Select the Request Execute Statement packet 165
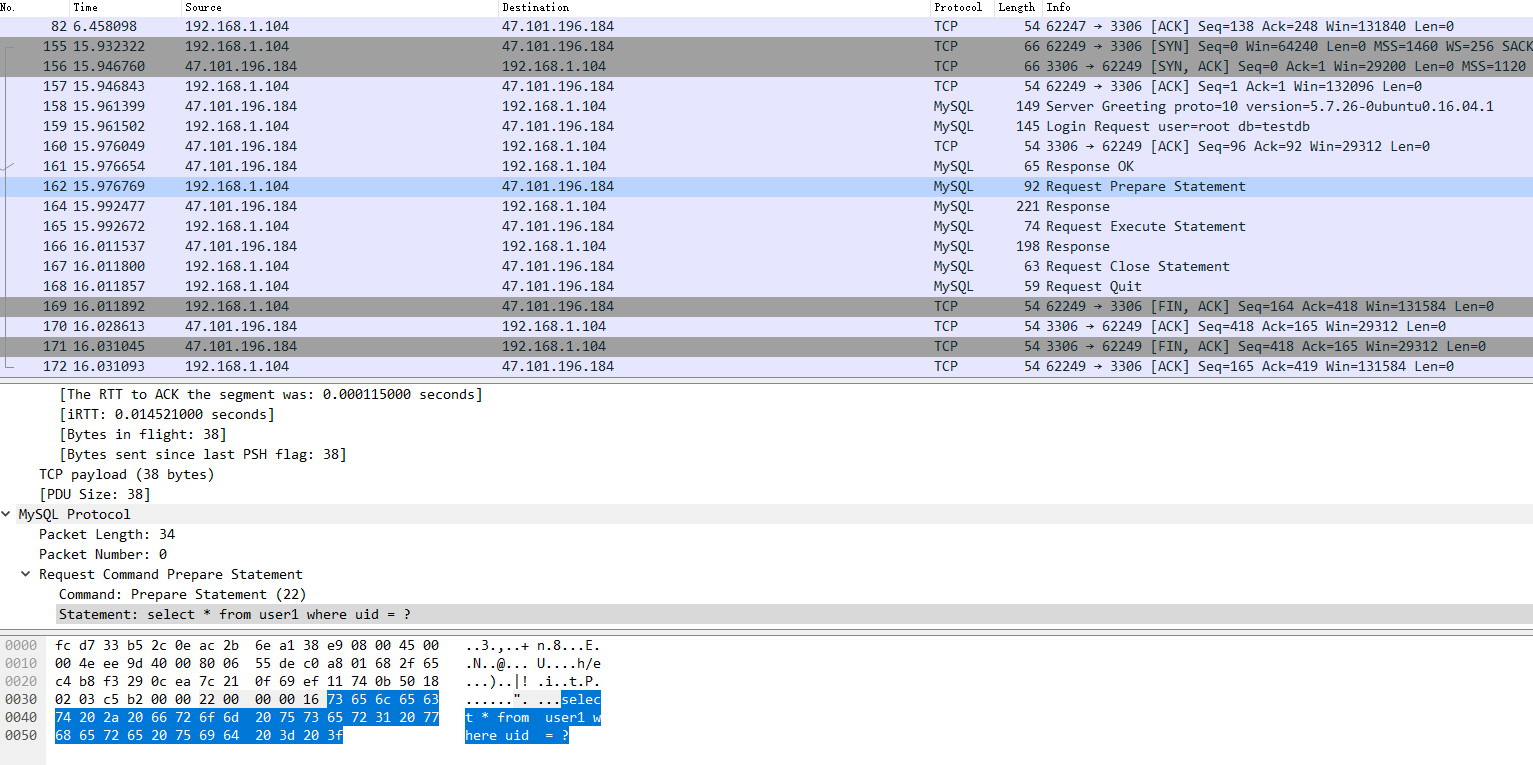 click(x=766, y=226)
